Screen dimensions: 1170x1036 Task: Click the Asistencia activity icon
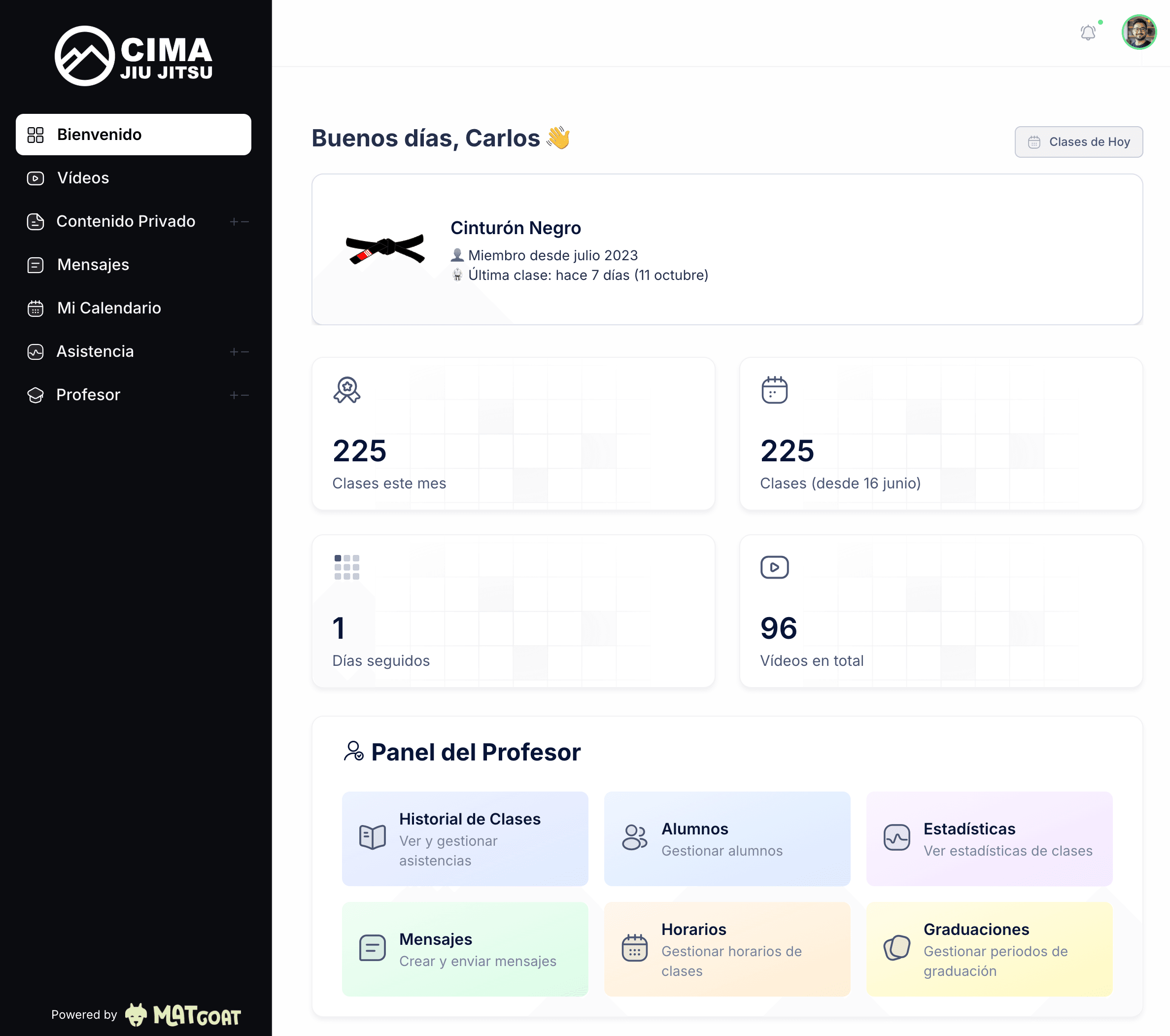[35, 351]
